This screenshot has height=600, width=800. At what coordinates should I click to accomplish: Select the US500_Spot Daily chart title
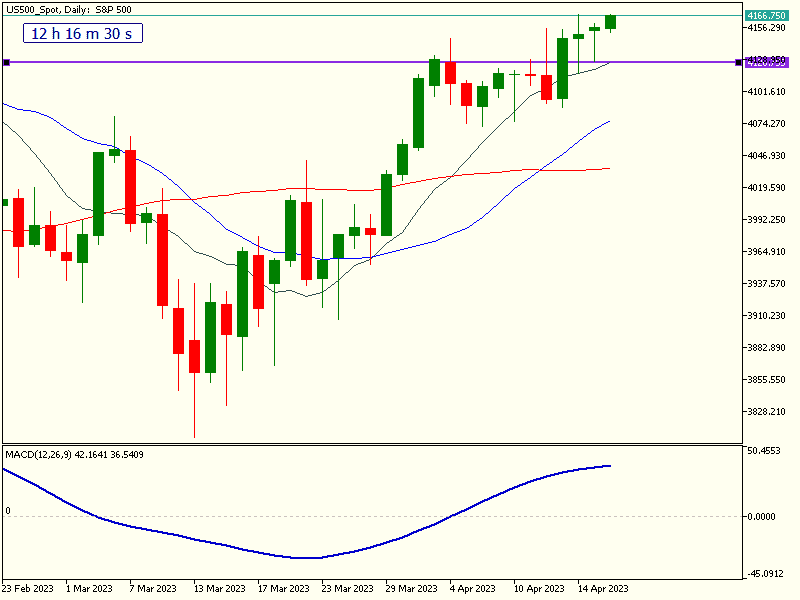(x=68, y=9)
